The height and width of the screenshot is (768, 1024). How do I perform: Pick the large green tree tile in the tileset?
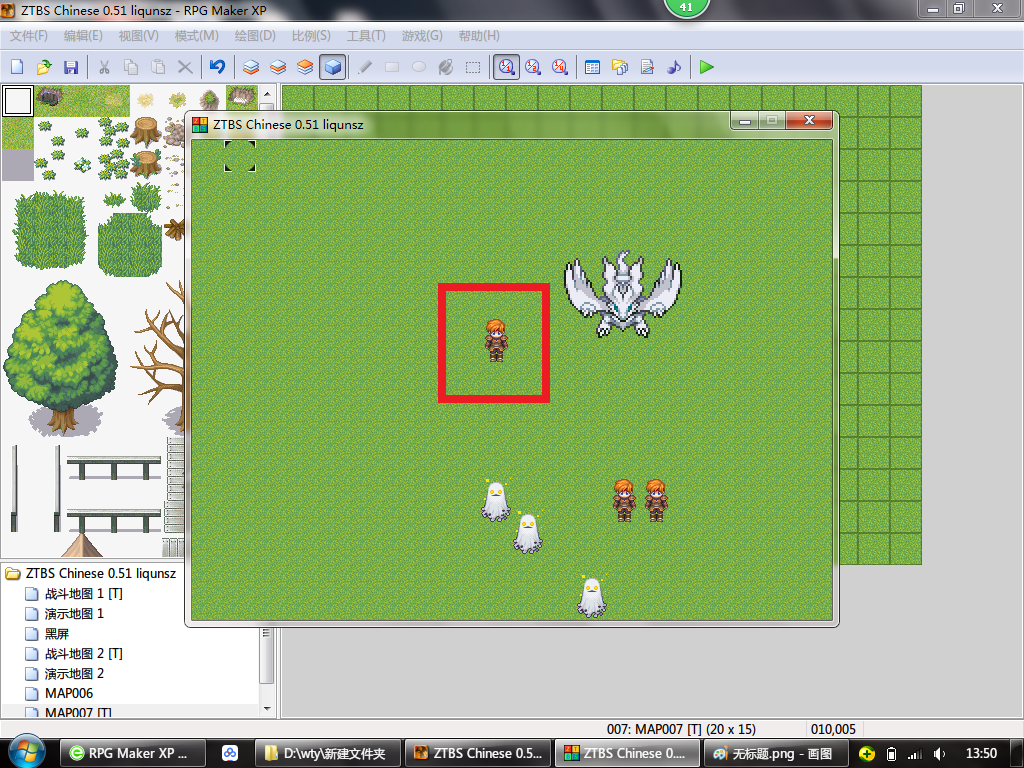pyautogui.click(x=61, y=358)
